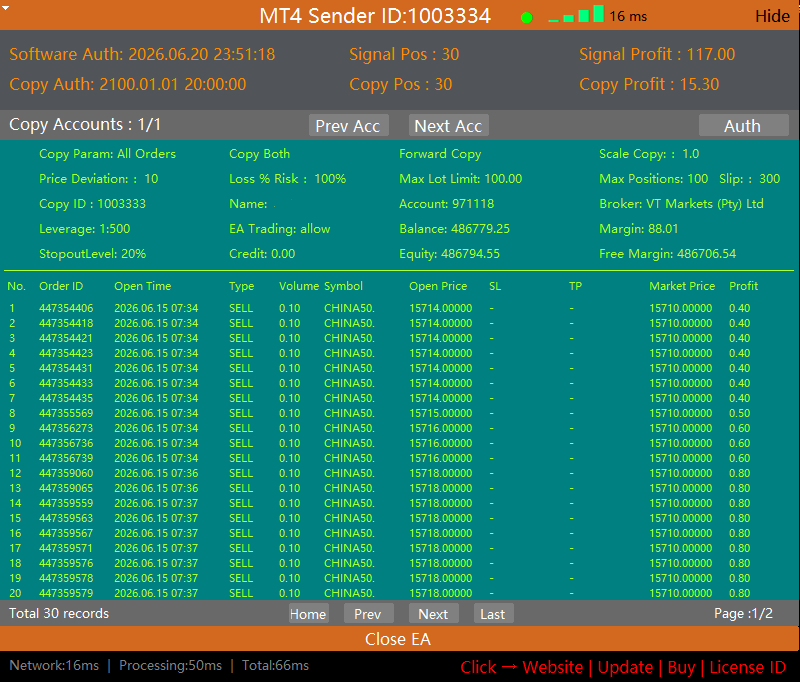Select order 447354406 row

[x=400, y=308]
